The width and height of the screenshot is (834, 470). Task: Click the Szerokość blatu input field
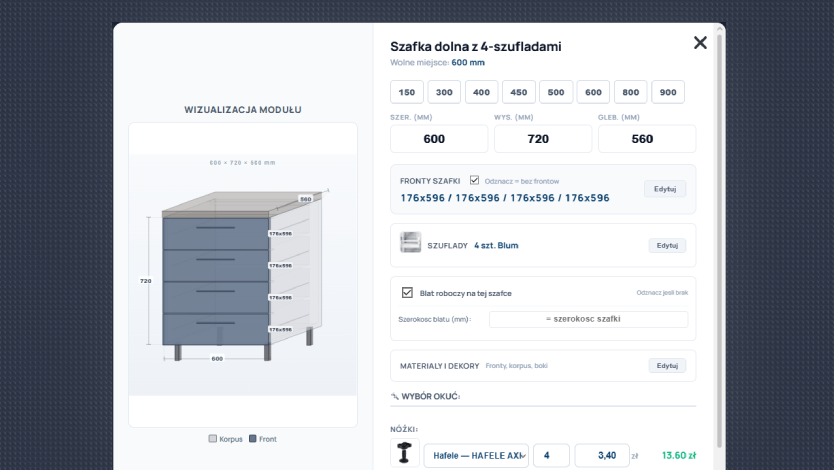pyautogui.click(x=588, y=319)
